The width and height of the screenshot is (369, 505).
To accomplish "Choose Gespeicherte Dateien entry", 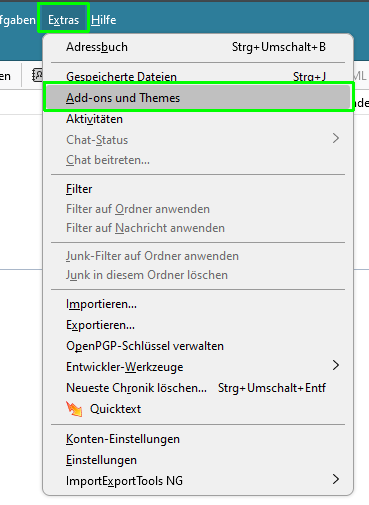I will (x=198, y=76).
